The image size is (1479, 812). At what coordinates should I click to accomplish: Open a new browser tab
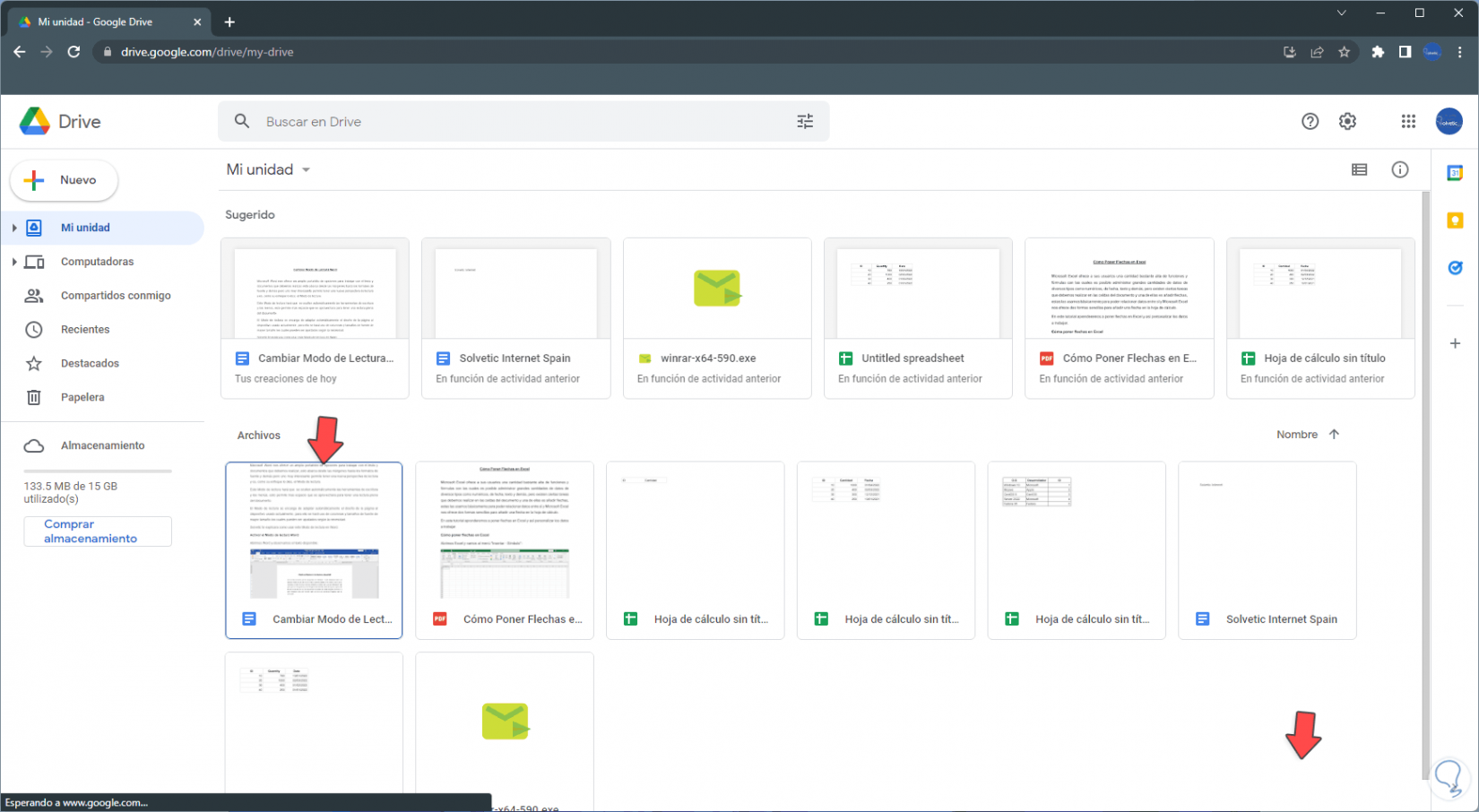(x=229, y=22)
